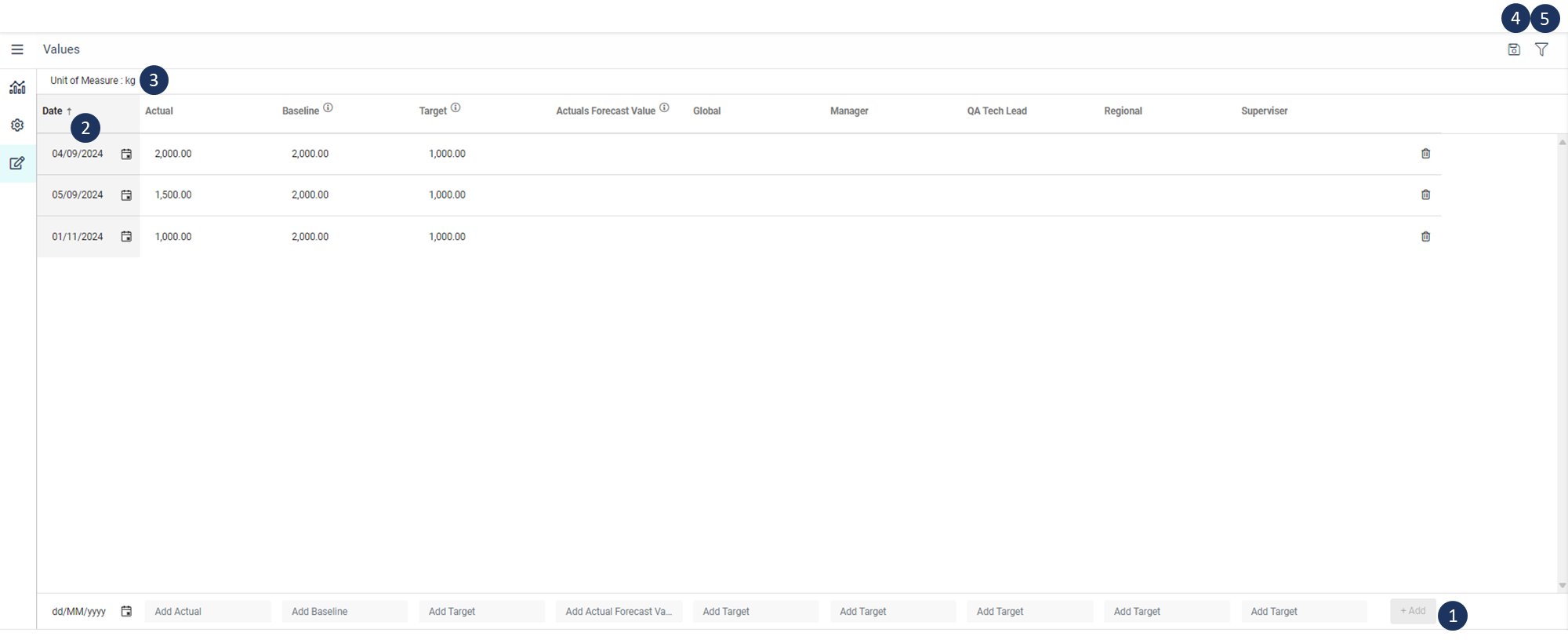Focus the Add Target field under Regional column
The height and width of the screenshot is (640, 1568).
coord(1167,612)
